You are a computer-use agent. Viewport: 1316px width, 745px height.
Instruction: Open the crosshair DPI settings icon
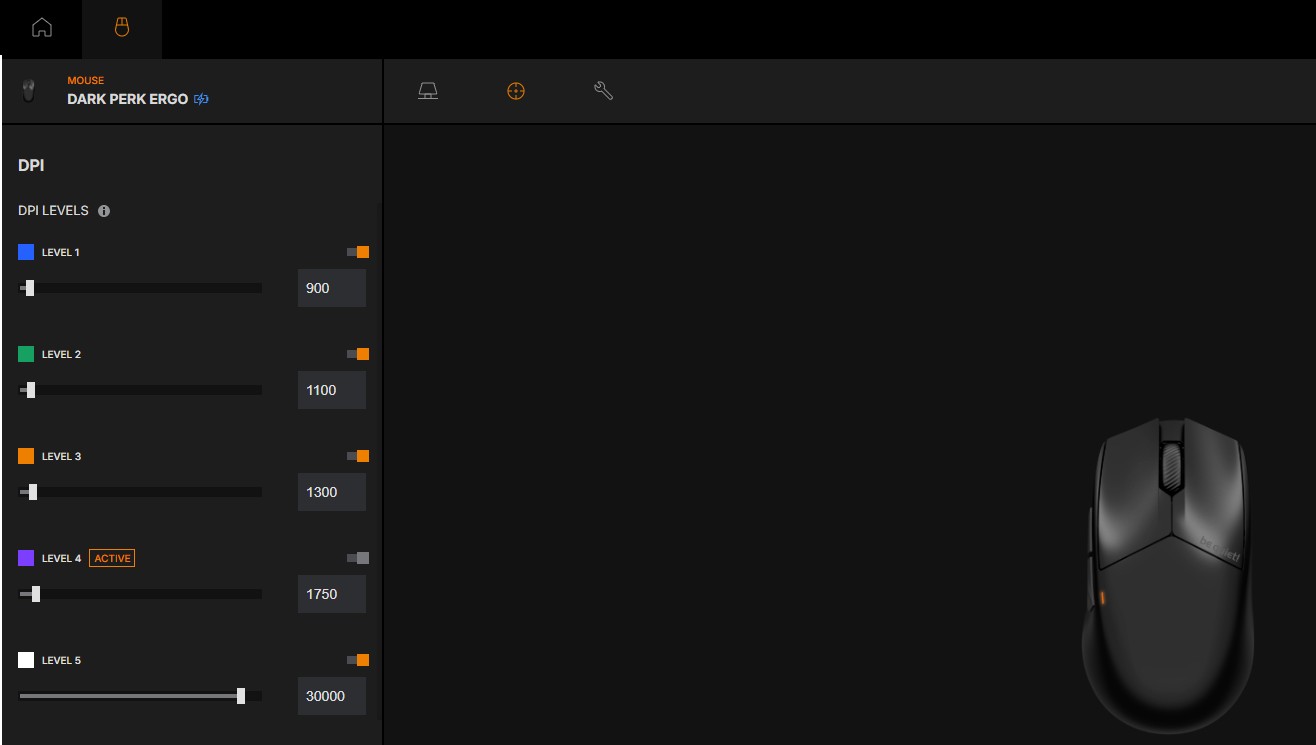pos(516,91)
